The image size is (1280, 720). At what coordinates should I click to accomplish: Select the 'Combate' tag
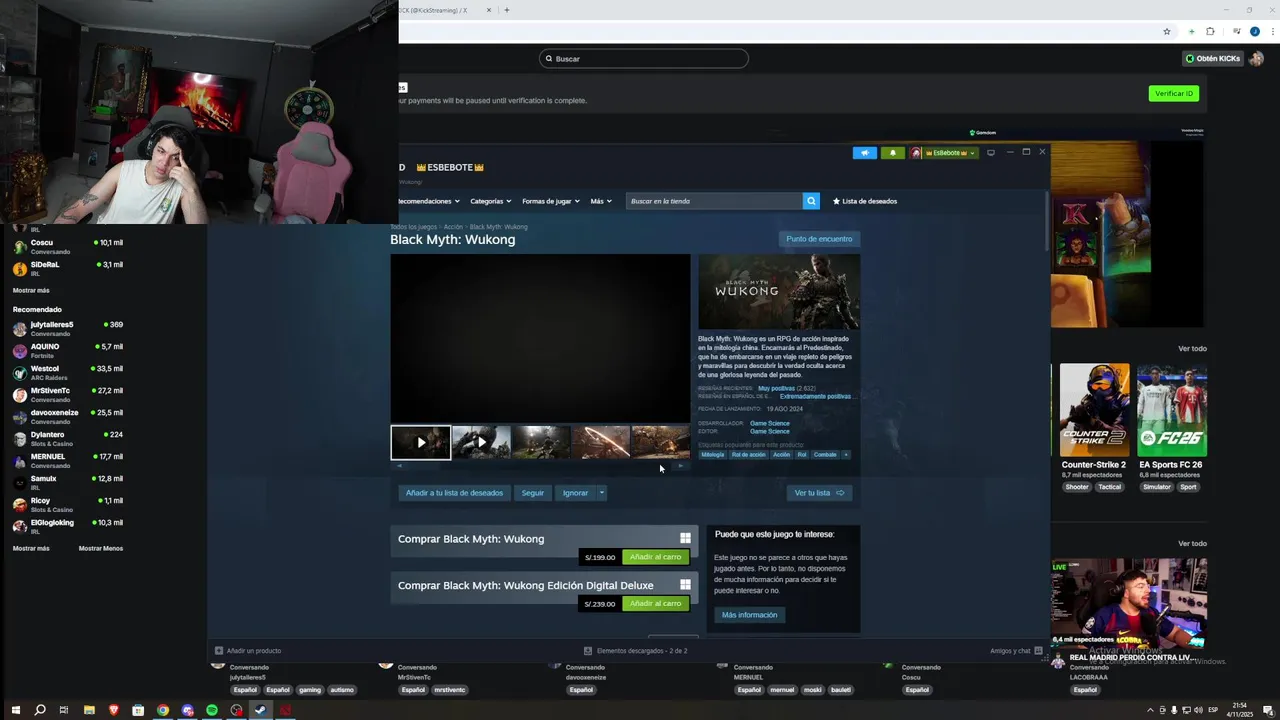point(825,455)
